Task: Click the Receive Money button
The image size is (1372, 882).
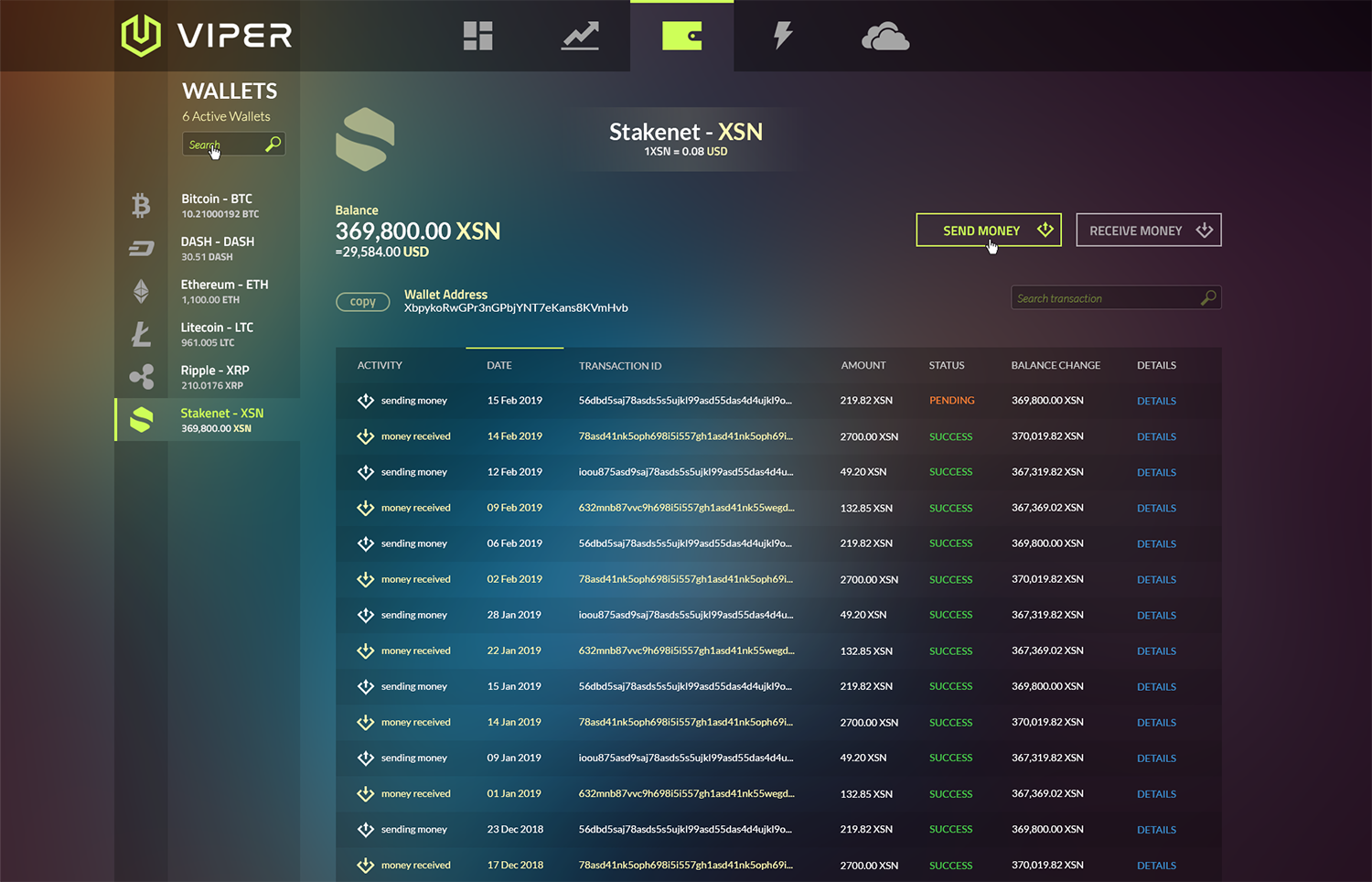Action: point(1149,230)
